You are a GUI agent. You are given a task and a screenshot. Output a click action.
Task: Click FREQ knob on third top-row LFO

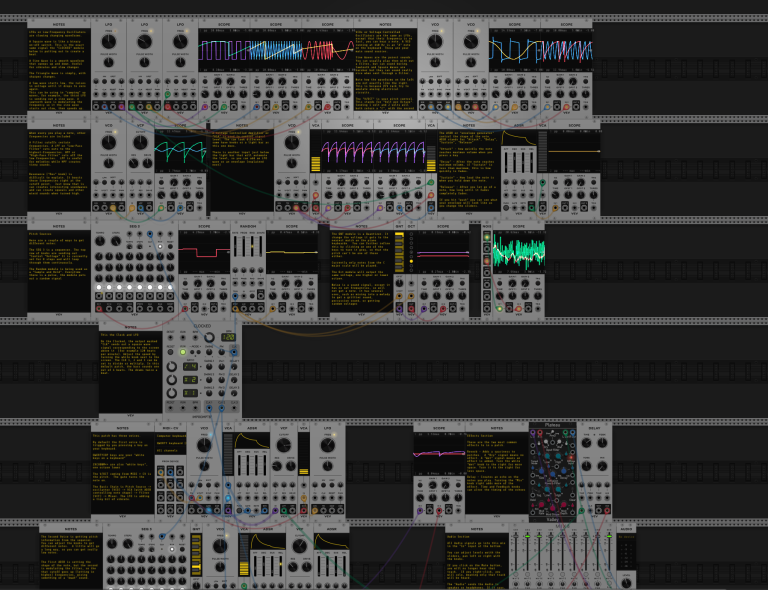(180, 42)
